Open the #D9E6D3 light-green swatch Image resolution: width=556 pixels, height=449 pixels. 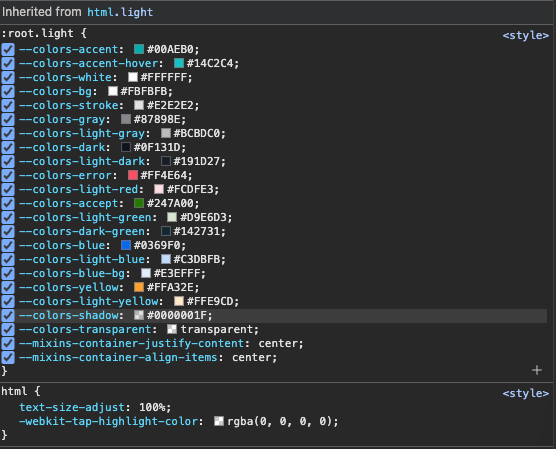tap(172, 217)
